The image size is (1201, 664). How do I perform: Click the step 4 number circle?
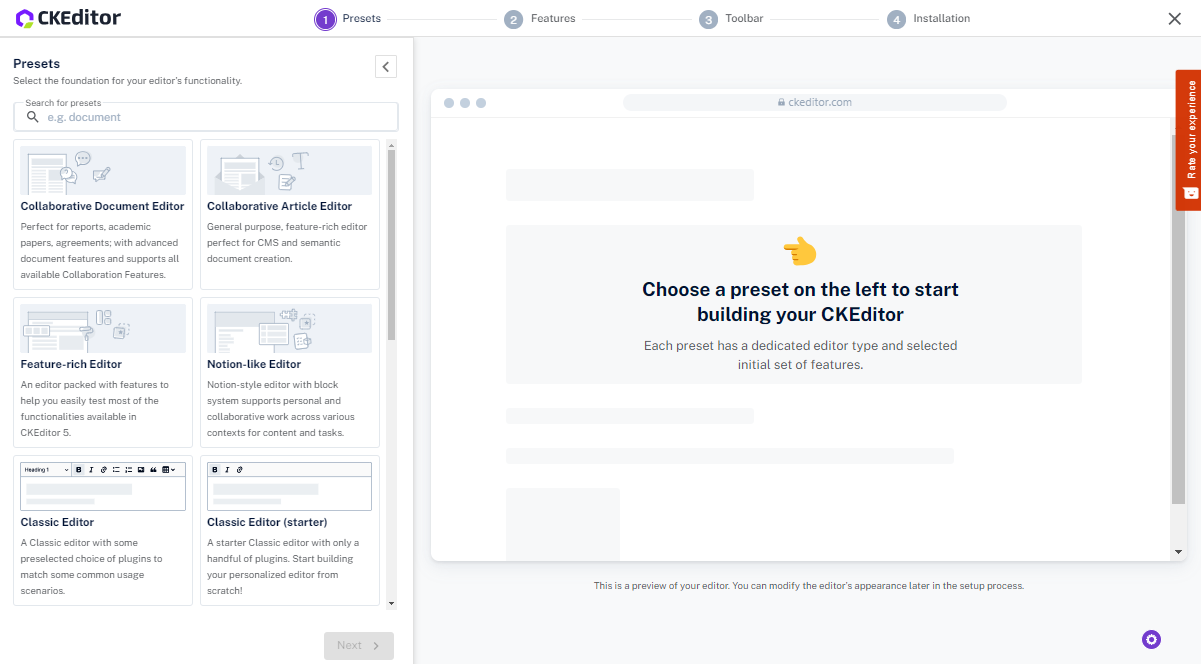click(896, 19)
